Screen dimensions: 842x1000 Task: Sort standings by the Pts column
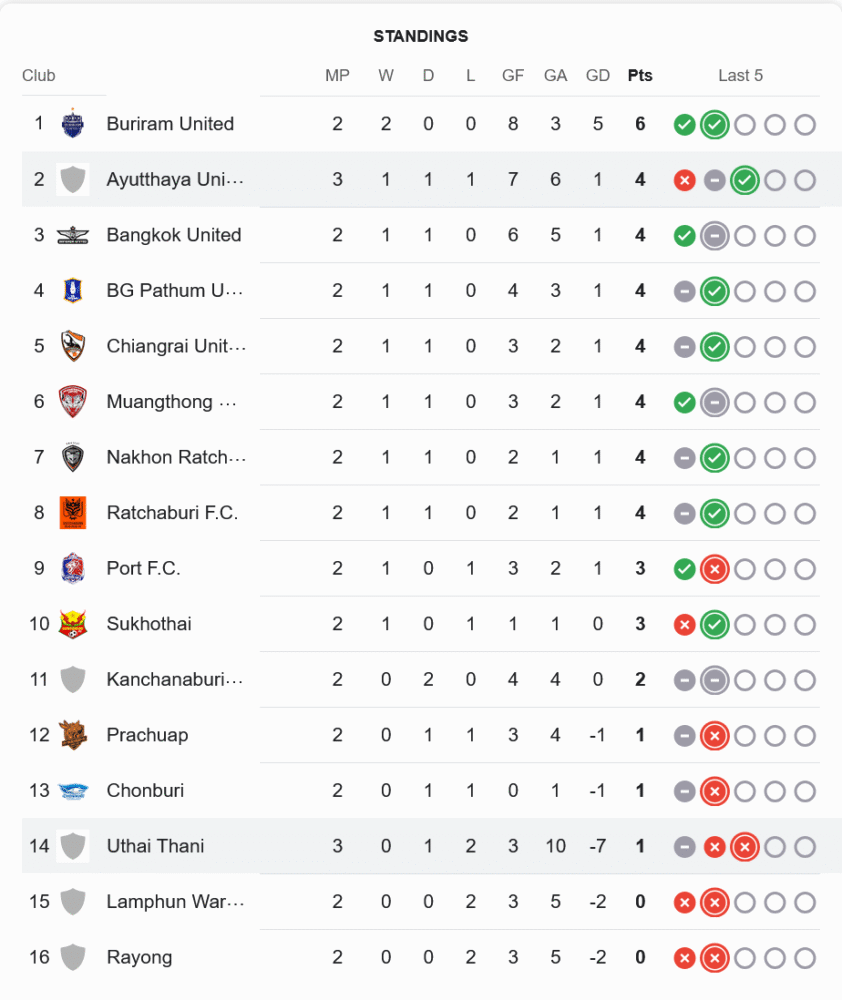coord(640,75)
